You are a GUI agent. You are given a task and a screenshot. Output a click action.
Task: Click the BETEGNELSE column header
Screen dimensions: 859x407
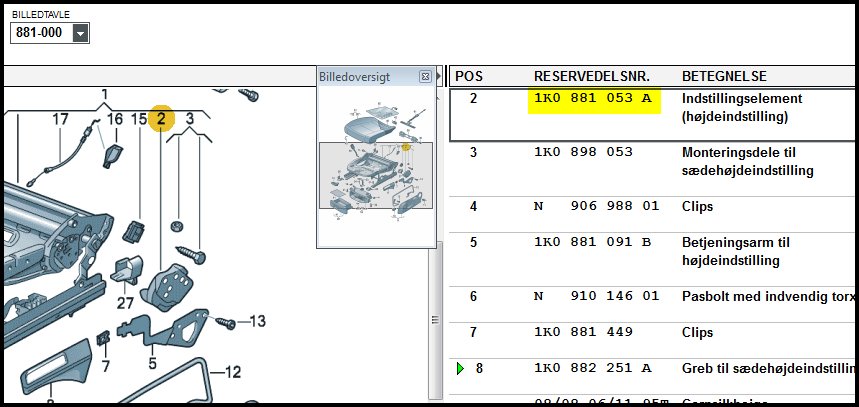(727, 76)
